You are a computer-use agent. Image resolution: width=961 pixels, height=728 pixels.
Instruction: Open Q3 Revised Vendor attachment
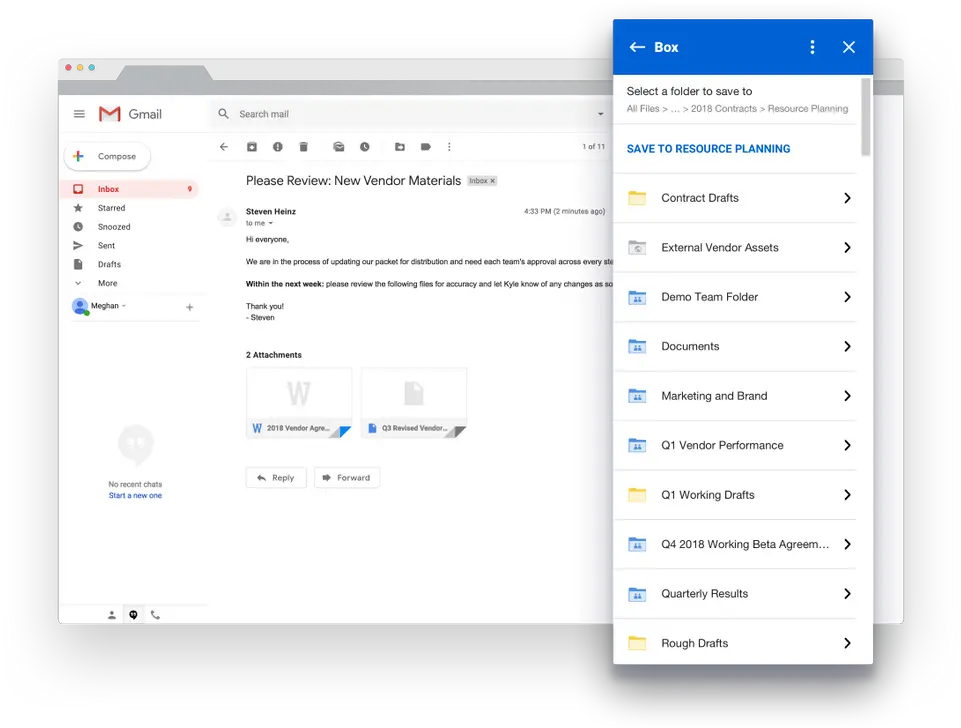414,403
